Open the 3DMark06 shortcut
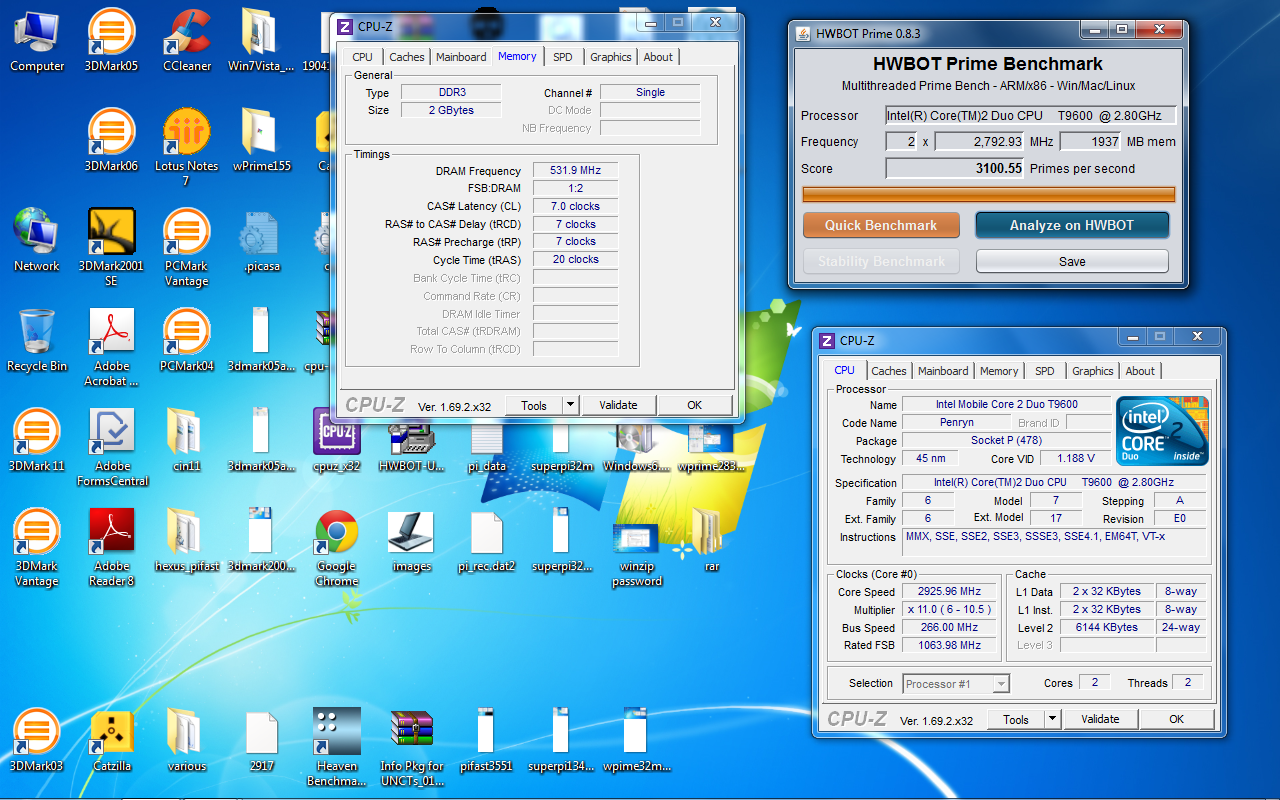This screenshot has width=1280, height=800. [111, 140]
